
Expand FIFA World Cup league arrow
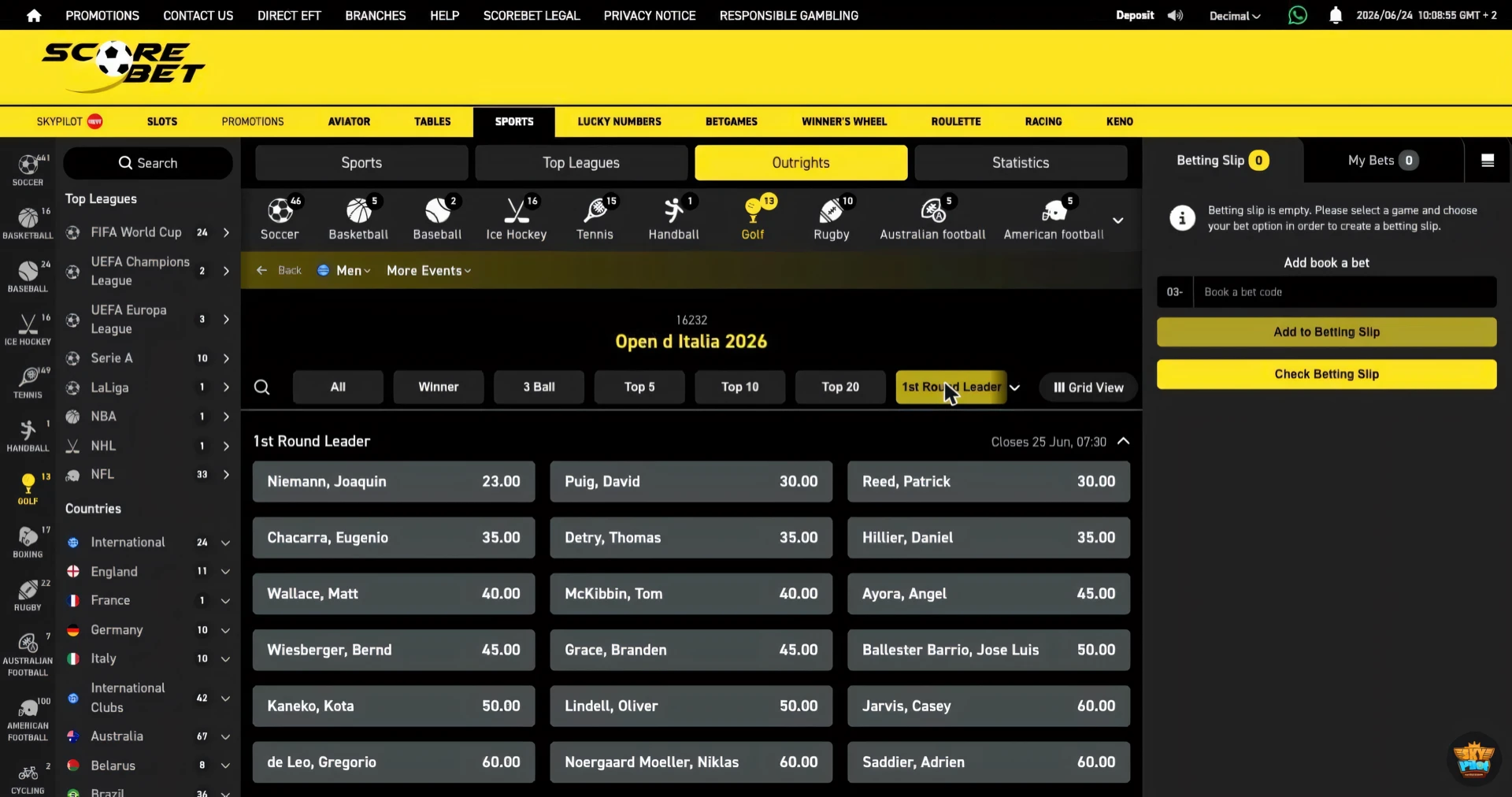click(226, 232)
